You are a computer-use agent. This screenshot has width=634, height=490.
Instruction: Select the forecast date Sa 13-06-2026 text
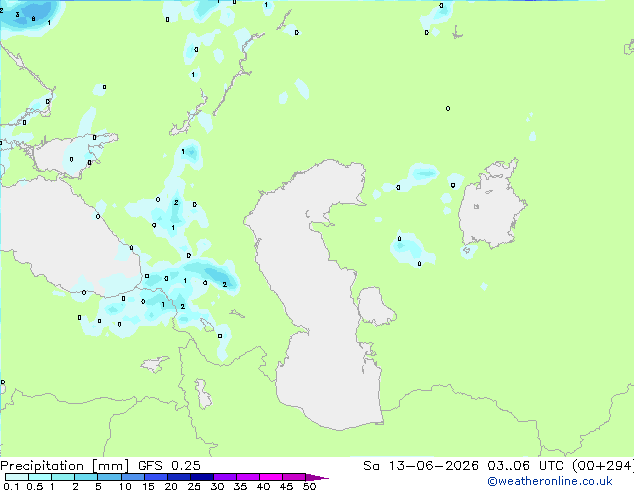421,465
